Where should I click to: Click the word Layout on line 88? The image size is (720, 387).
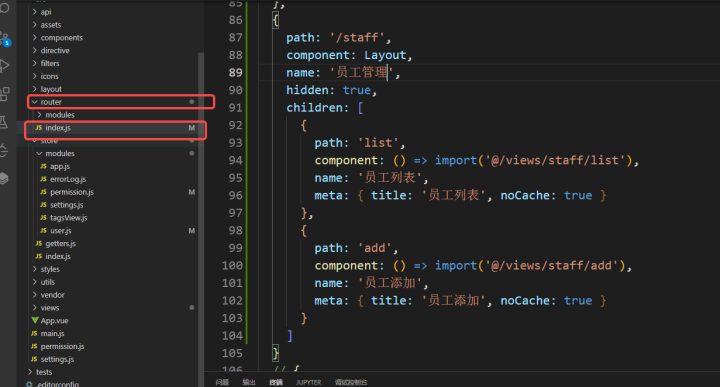click(x=385, y=55)
